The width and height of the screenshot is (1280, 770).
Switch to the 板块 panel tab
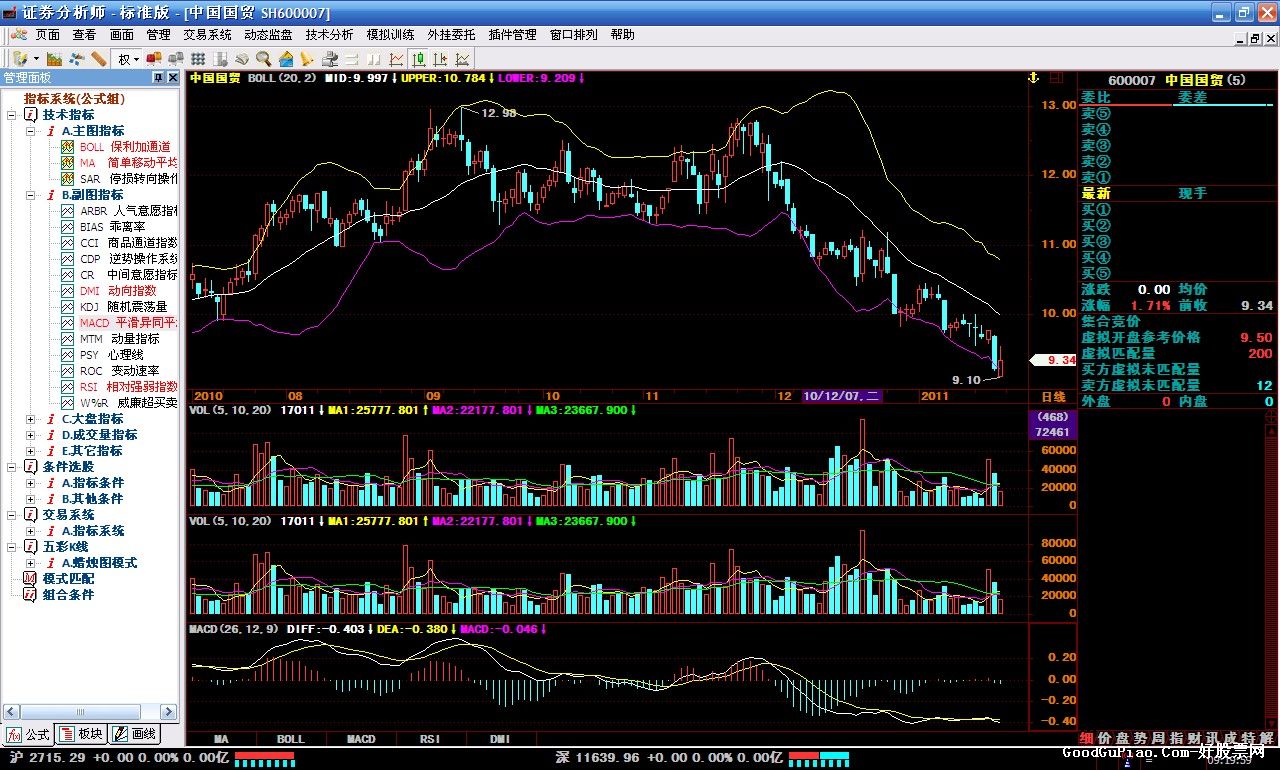point(80,734)
